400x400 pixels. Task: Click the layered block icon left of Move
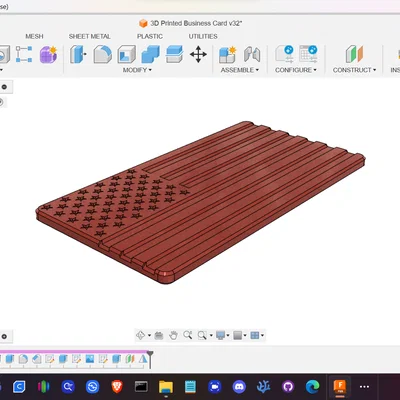(x=174, y=55)
